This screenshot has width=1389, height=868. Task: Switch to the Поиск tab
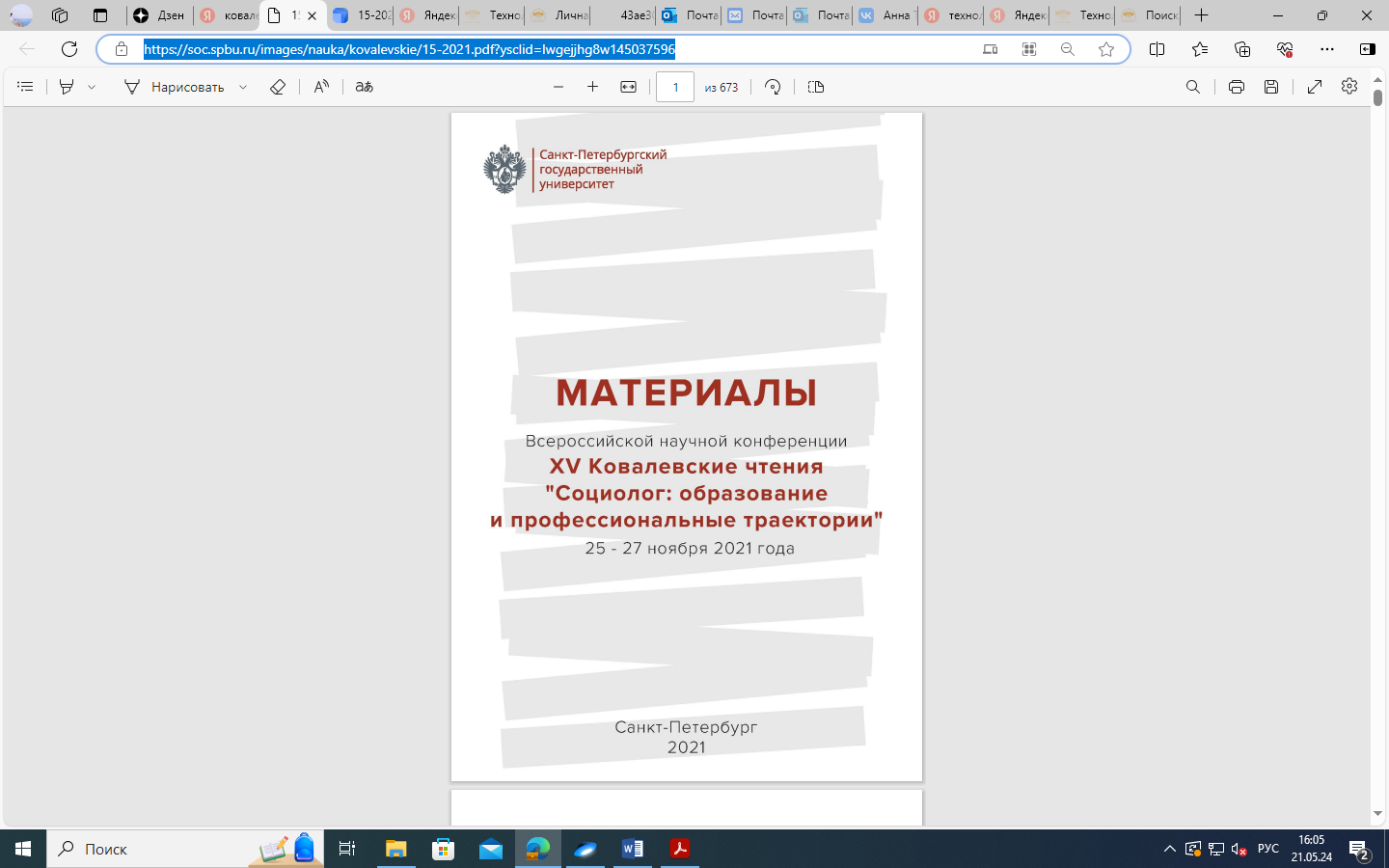pos(1149,15)
